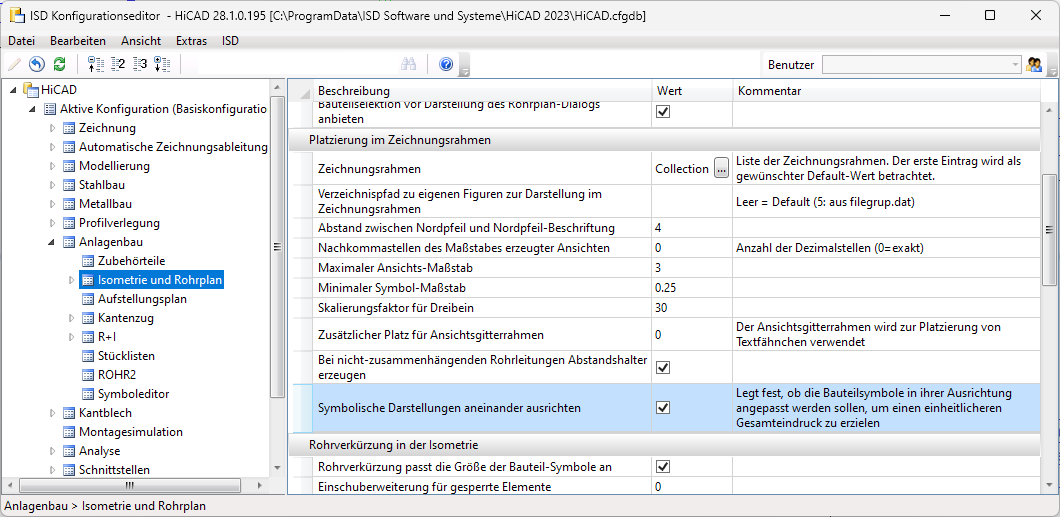
Task: Select Aufstellungsplan in the tree
Action: 142,299
